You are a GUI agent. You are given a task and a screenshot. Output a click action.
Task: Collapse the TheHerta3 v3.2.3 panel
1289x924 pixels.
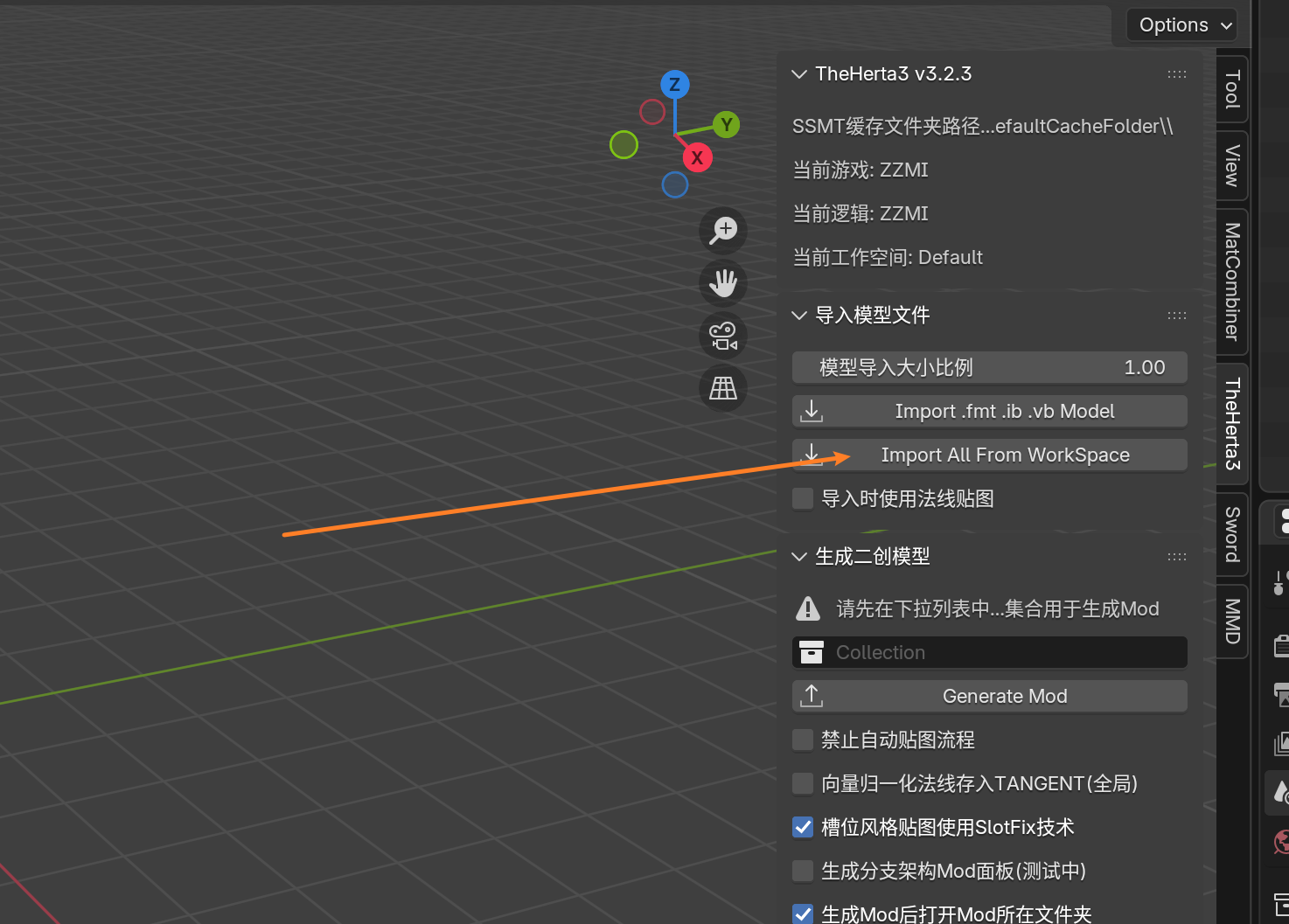[798, 74]
